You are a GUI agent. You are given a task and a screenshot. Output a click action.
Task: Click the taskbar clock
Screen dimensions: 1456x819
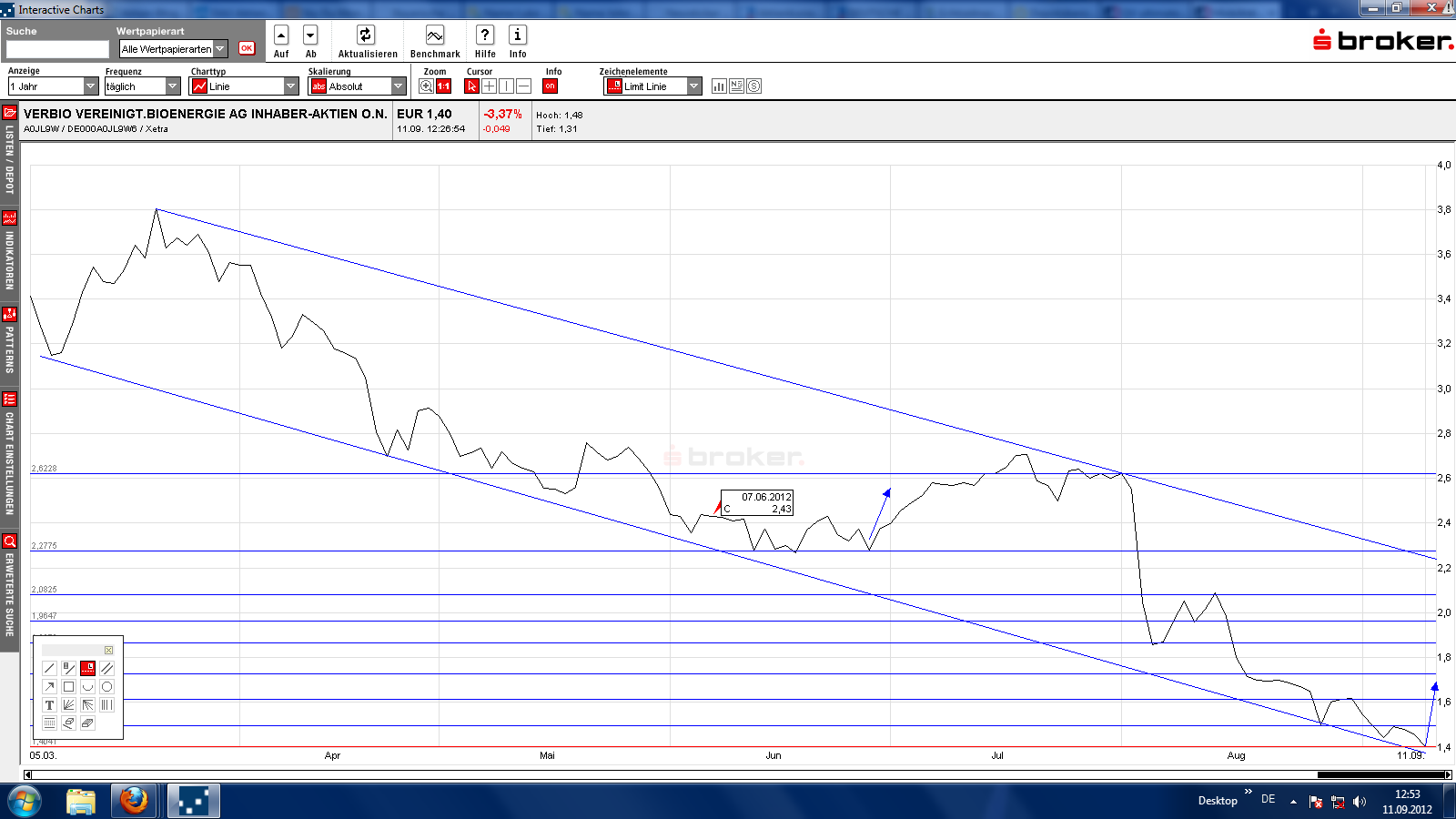tap(1407, 802)
